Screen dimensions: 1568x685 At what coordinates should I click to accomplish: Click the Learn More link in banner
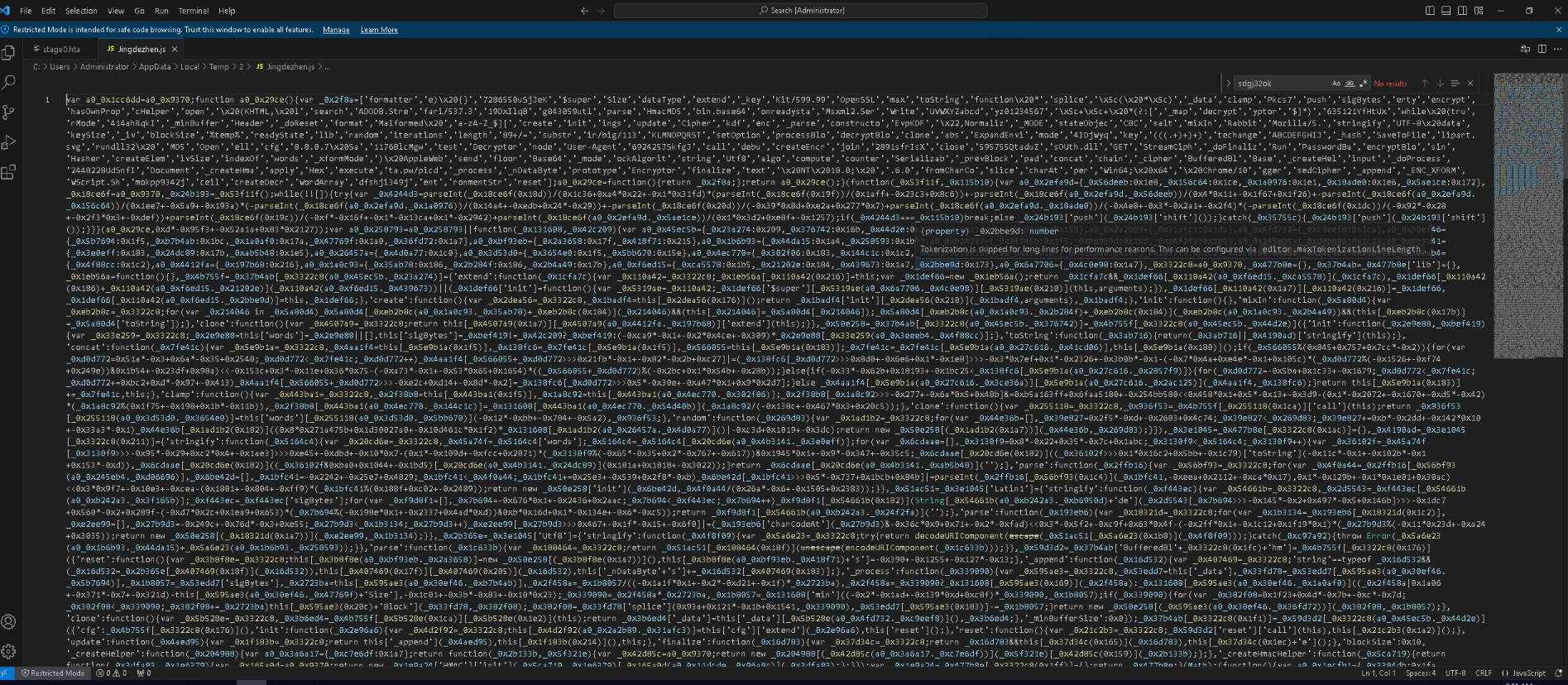tap(379, 30)
